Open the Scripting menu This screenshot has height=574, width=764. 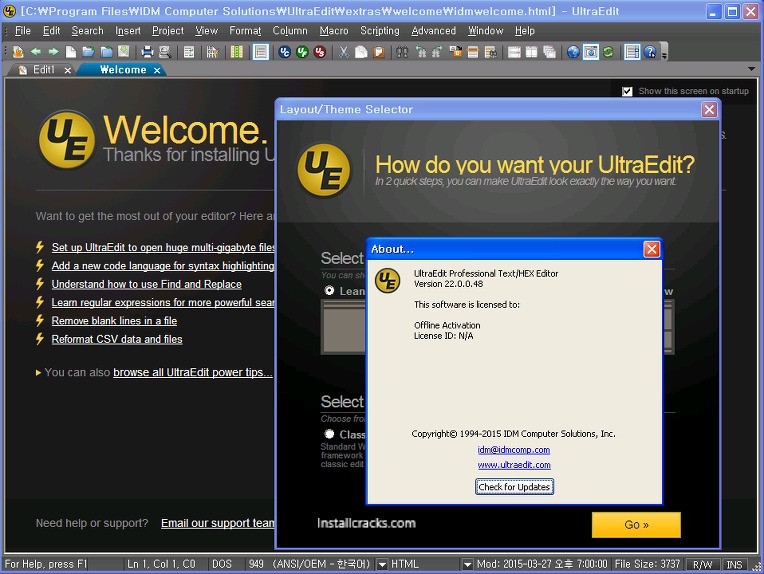coord(380,31)
